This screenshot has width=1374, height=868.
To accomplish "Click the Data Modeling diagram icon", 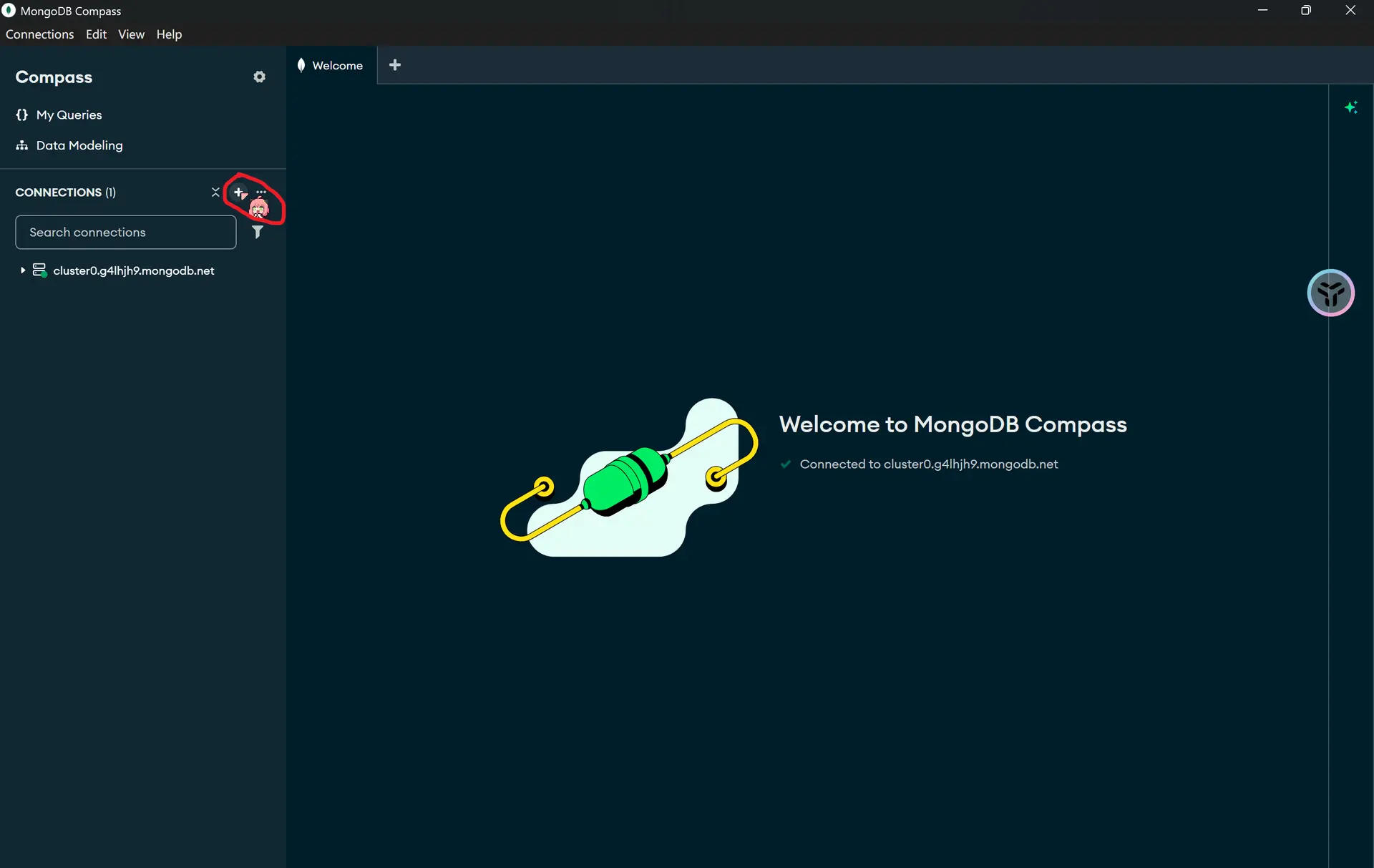I will [x=21, y=145].
